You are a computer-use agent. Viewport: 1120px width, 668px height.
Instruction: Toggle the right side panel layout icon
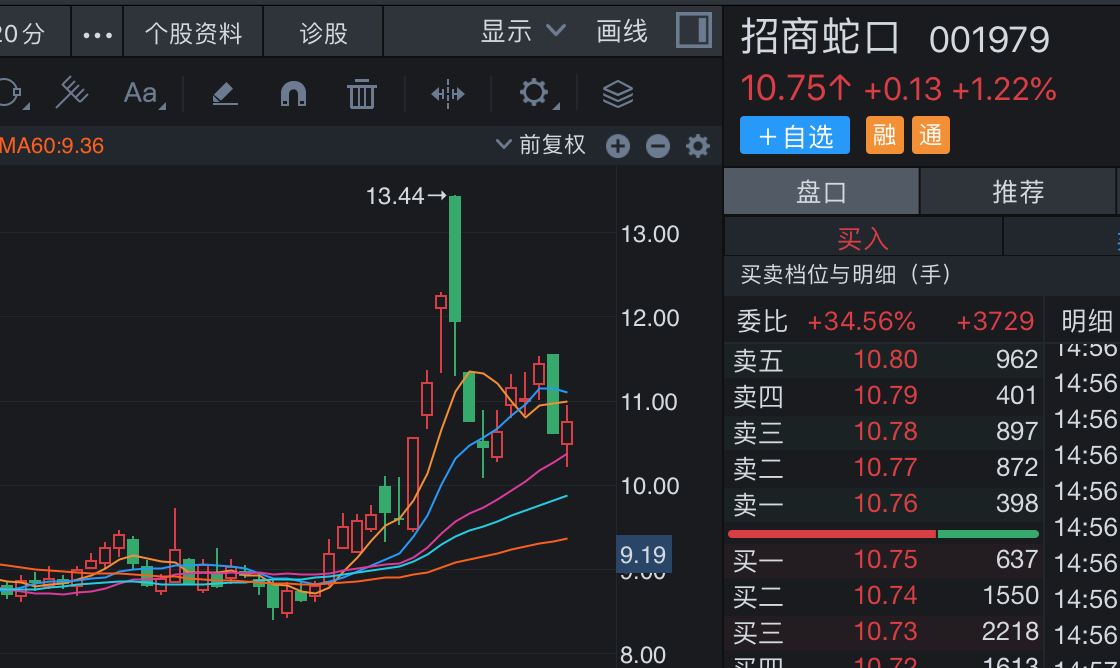[693, 30]
